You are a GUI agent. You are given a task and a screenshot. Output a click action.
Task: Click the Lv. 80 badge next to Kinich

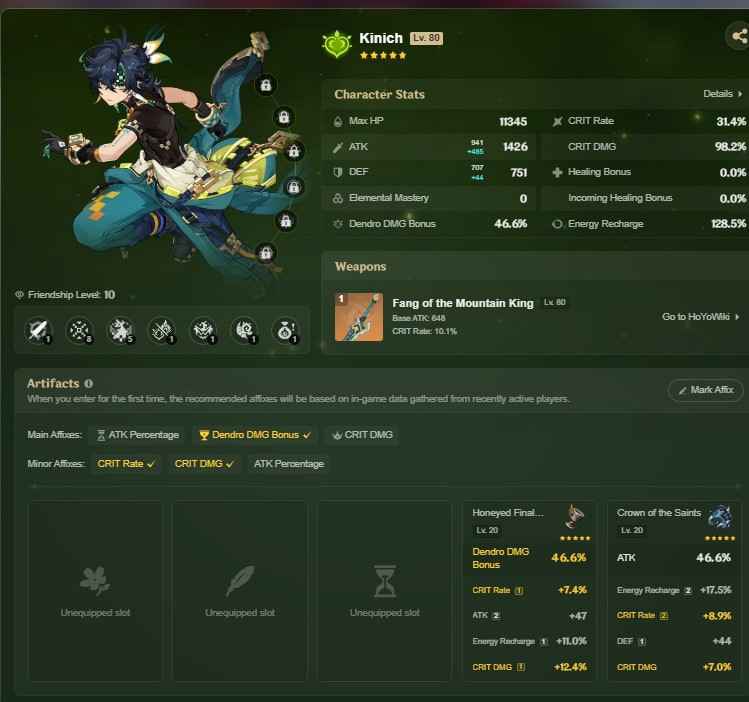[427, 38]
